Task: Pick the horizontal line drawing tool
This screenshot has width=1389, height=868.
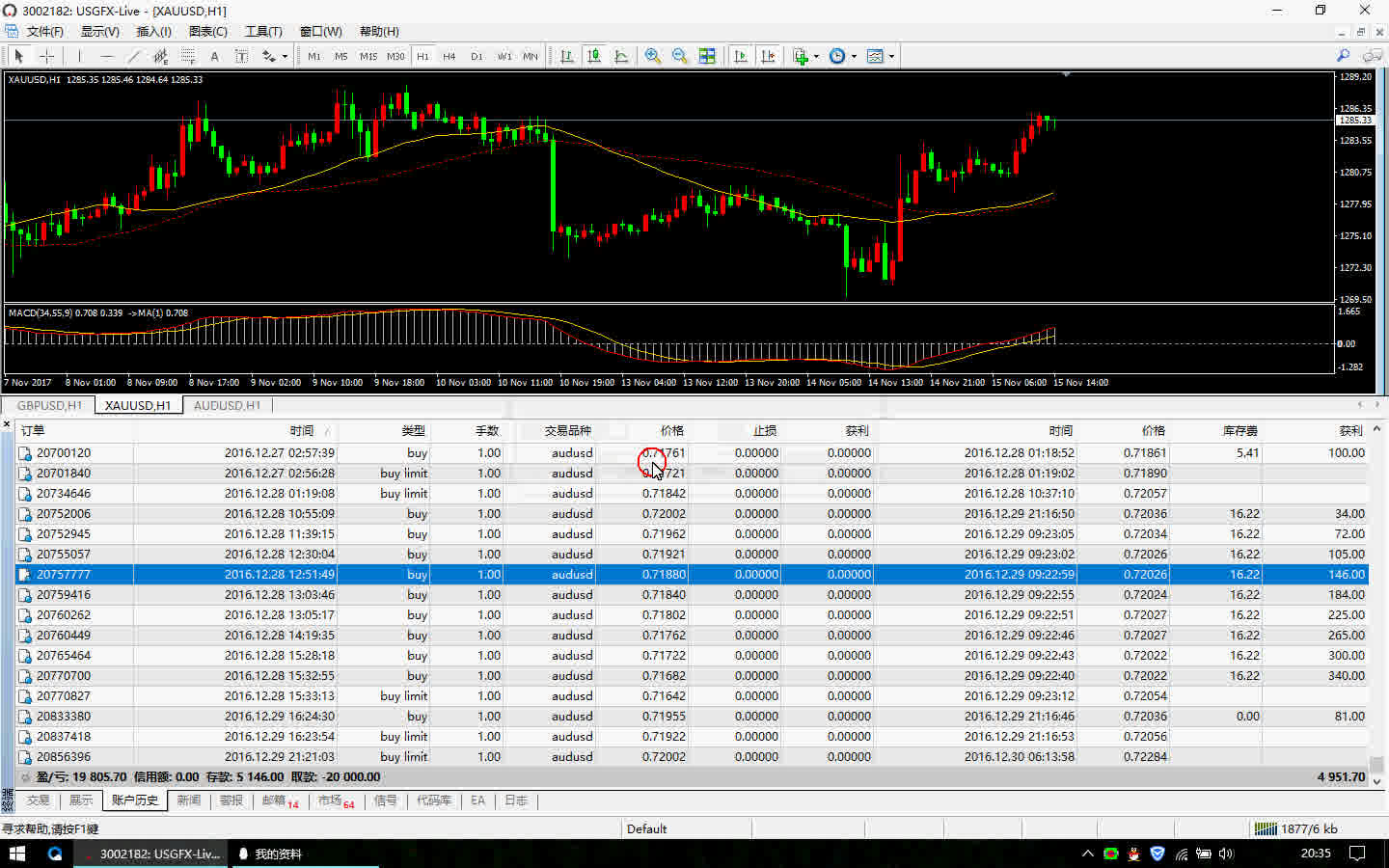Action: [x=107, y=56]
